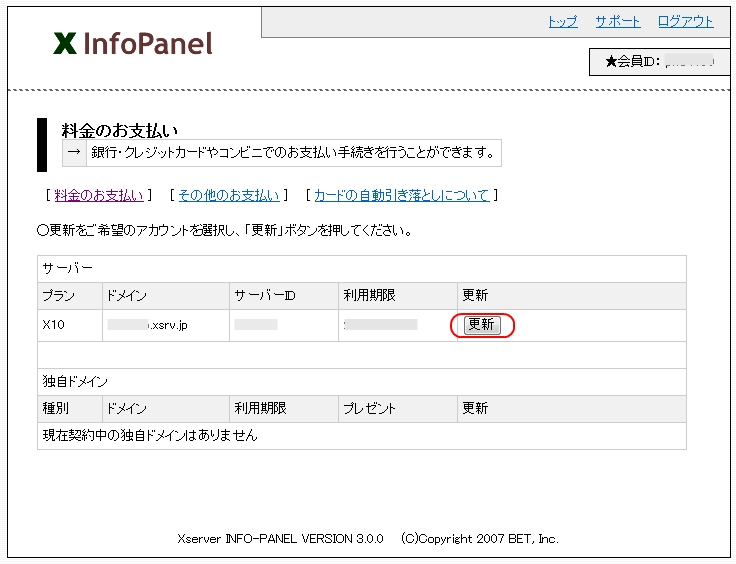
Task: Click the 種別 column header
Action: [x=56, y=409]
